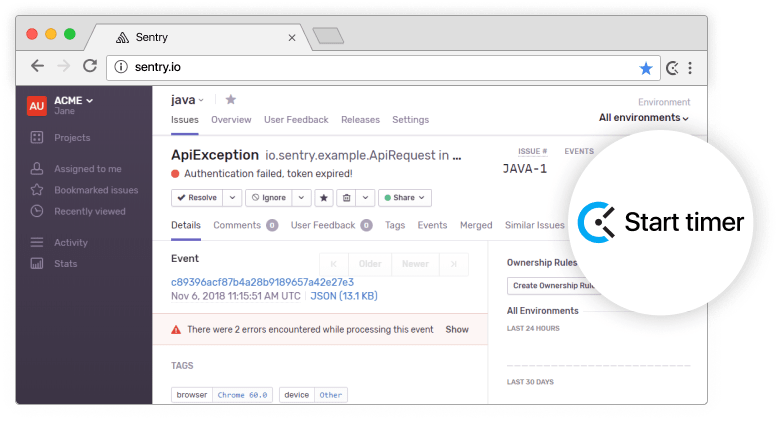Click the site info icon in address bar
This screenshot has width=780, height=431.
coord(121,67)
